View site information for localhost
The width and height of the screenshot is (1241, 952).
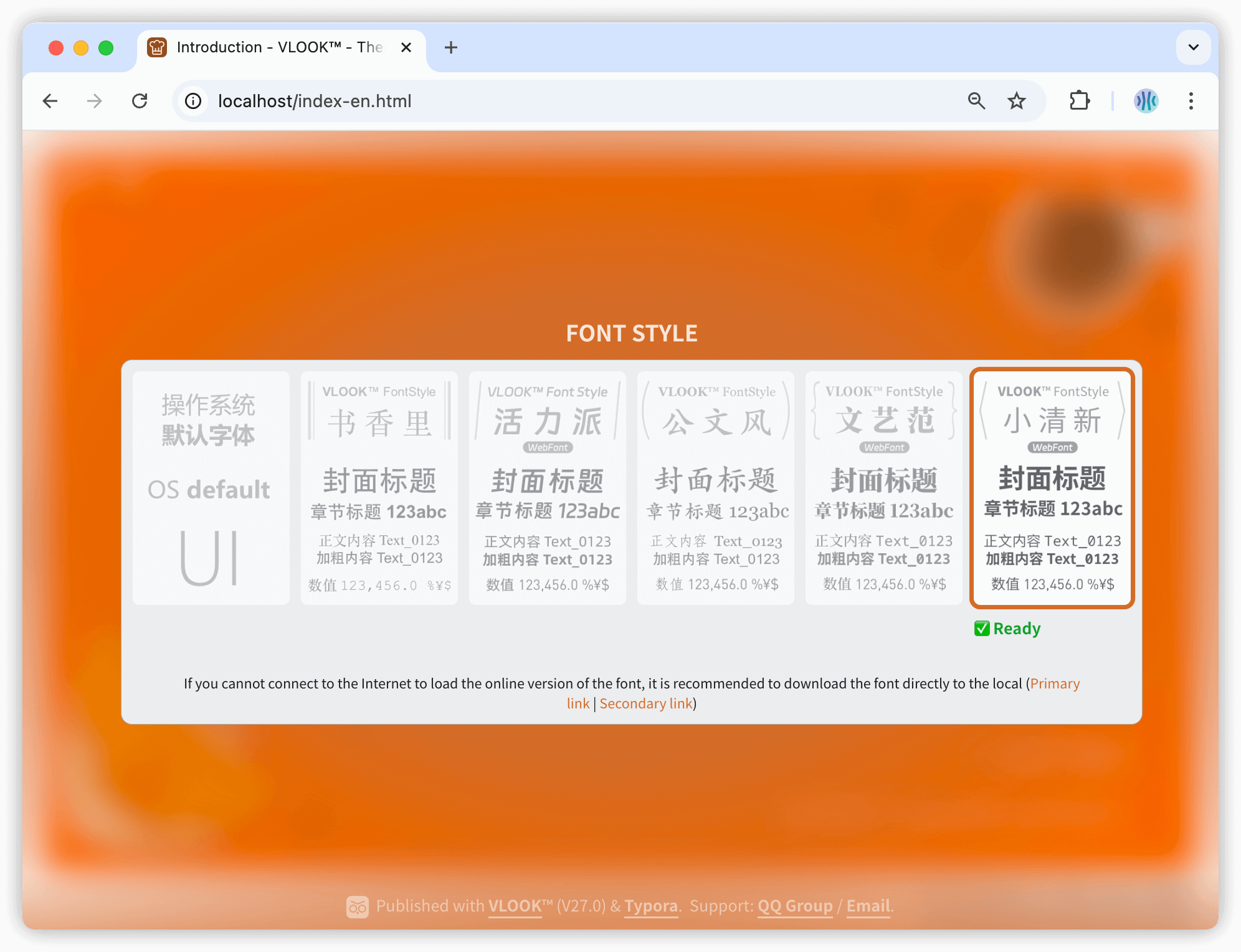(x=193, y=101)
